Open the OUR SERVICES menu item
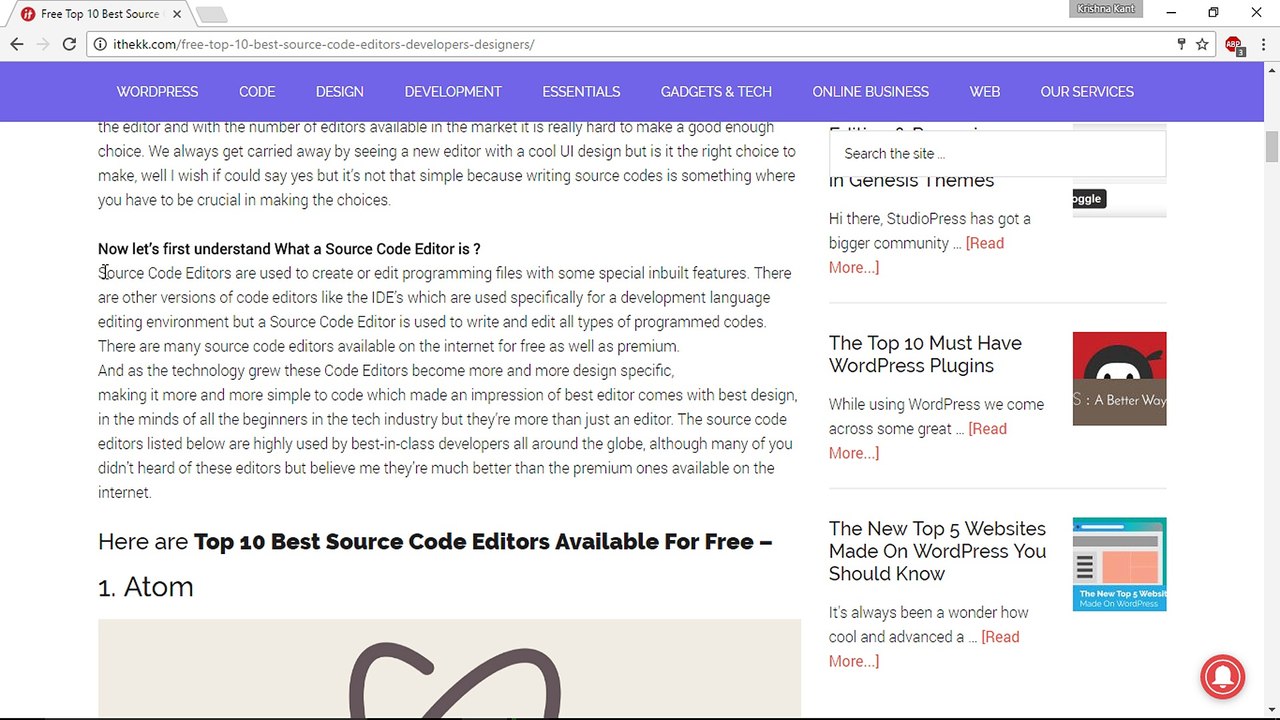 [x=1087, y=92]
